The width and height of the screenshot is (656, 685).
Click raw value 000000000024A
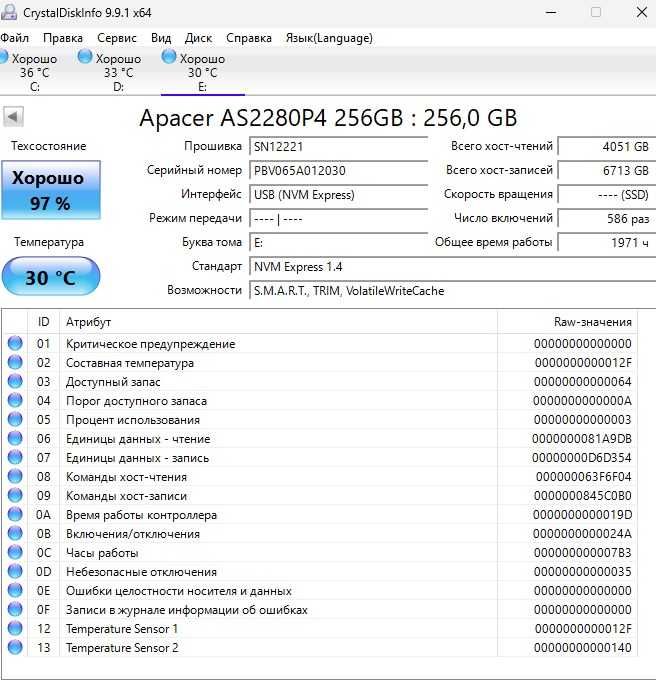click(583, 534)
